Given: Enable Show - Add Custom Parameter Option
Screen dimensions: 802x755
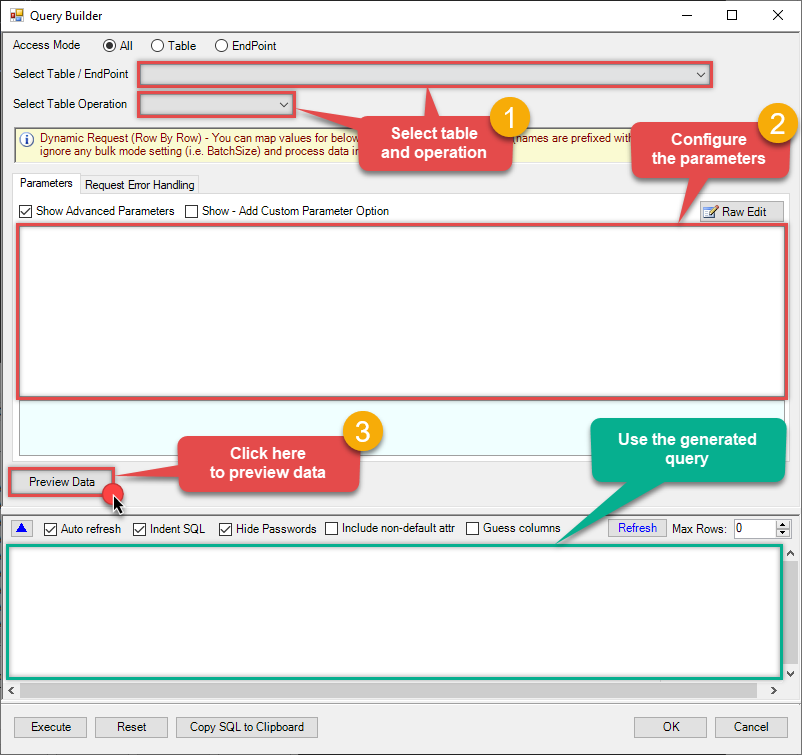Looking at the screenshot, I should tap(192, 211).
